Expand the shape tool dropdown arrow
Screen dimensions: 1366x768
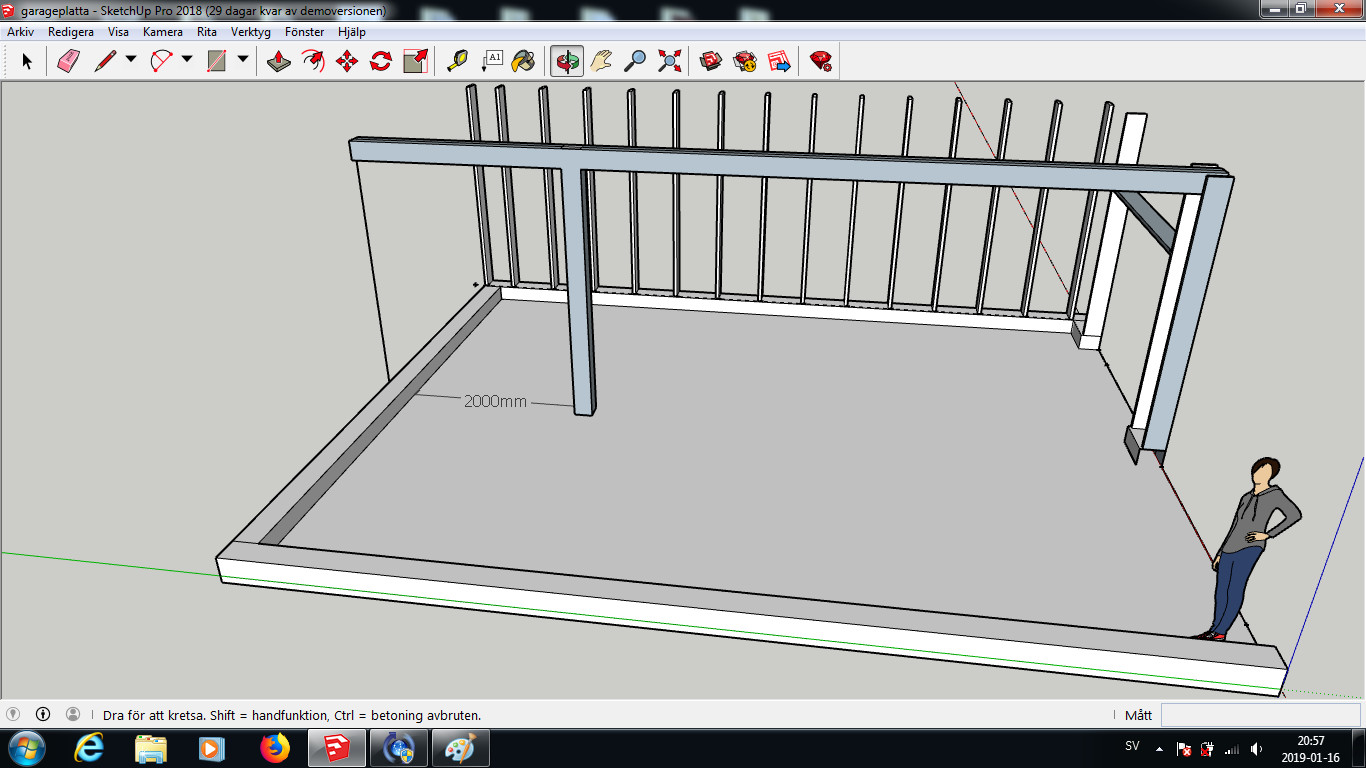[243, 60]
